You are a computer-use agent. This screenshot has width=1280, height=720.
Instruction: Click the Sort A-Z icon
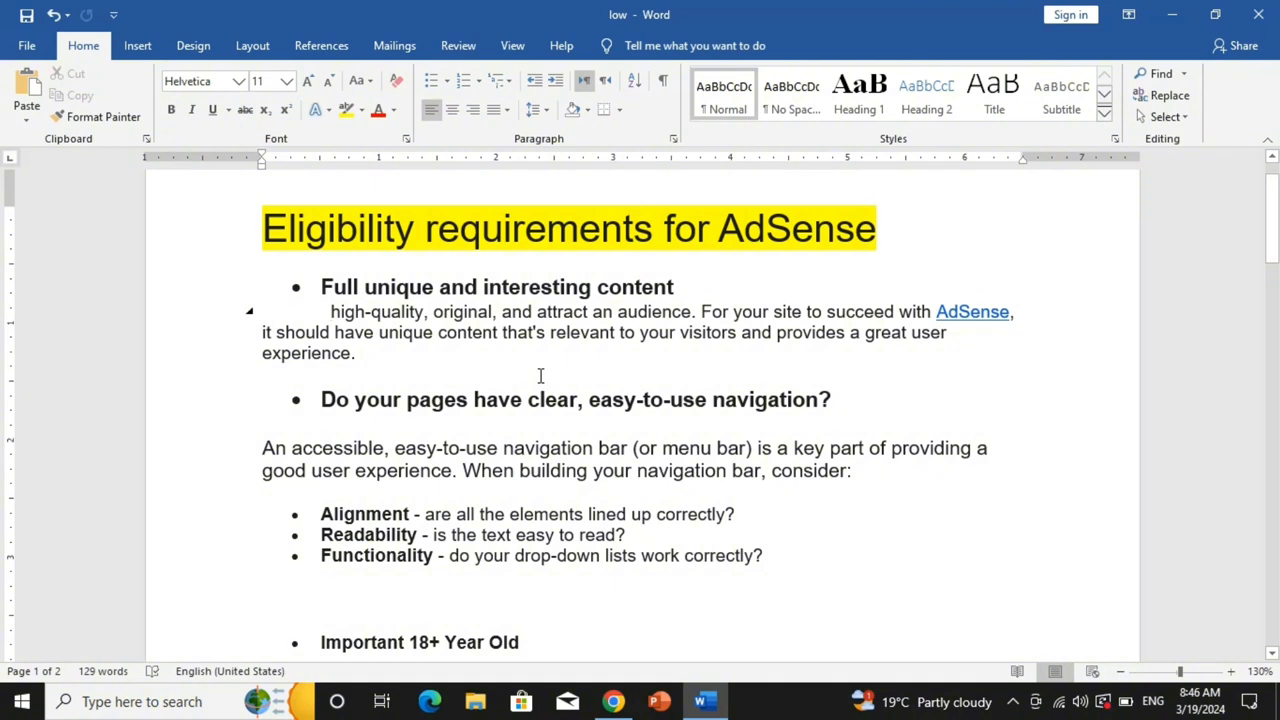634,81
